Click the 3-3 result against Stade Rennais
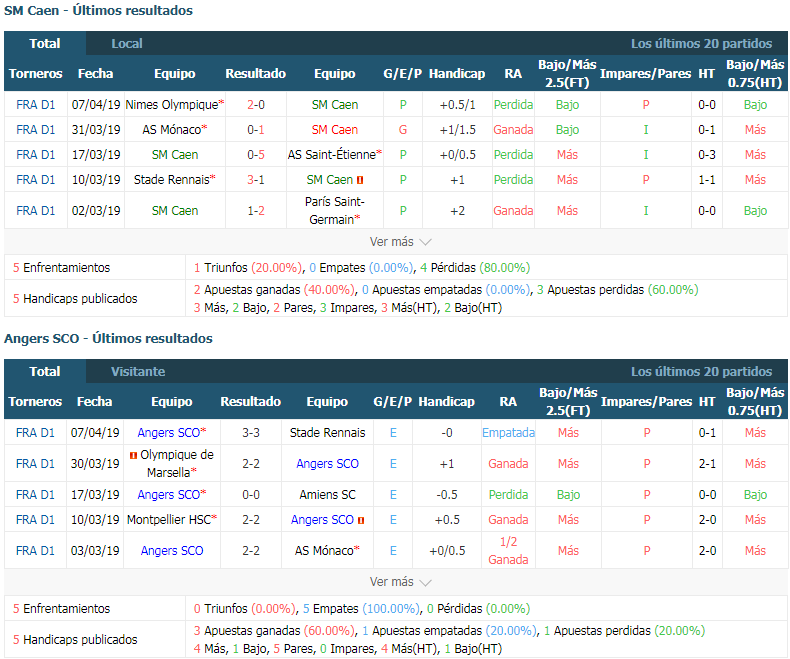Screen dimensions: 790x659 pos(251,433)
